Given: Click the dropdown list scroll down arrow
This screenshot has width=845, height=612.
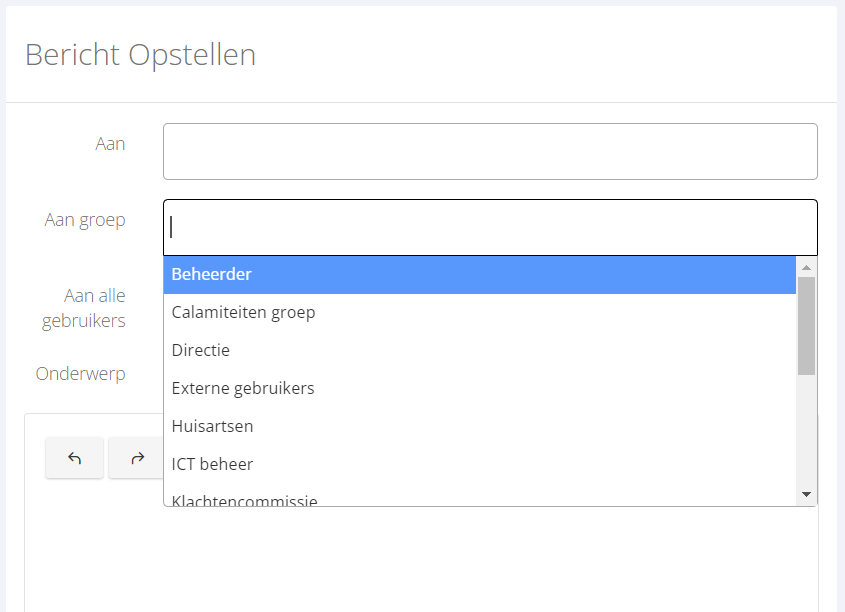Looking at the screenshot, I should coord(806,495).
